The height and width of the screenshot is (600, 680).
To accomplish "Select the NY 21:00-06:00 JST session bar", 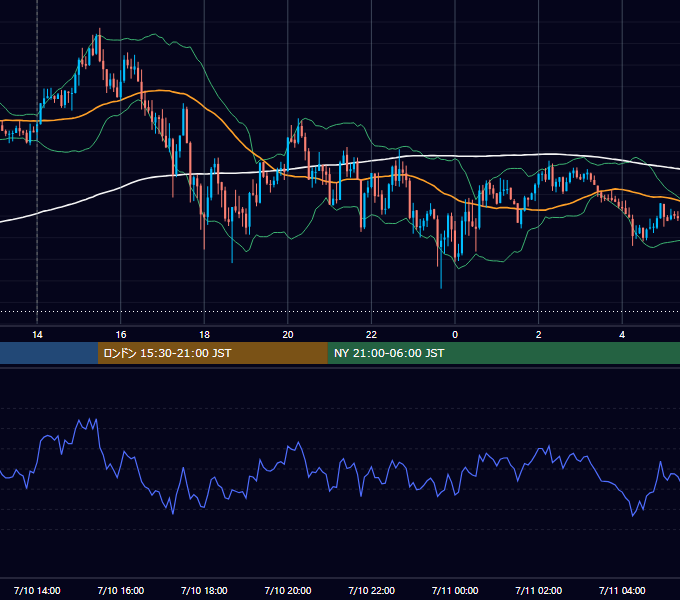I will coord(503,353).
